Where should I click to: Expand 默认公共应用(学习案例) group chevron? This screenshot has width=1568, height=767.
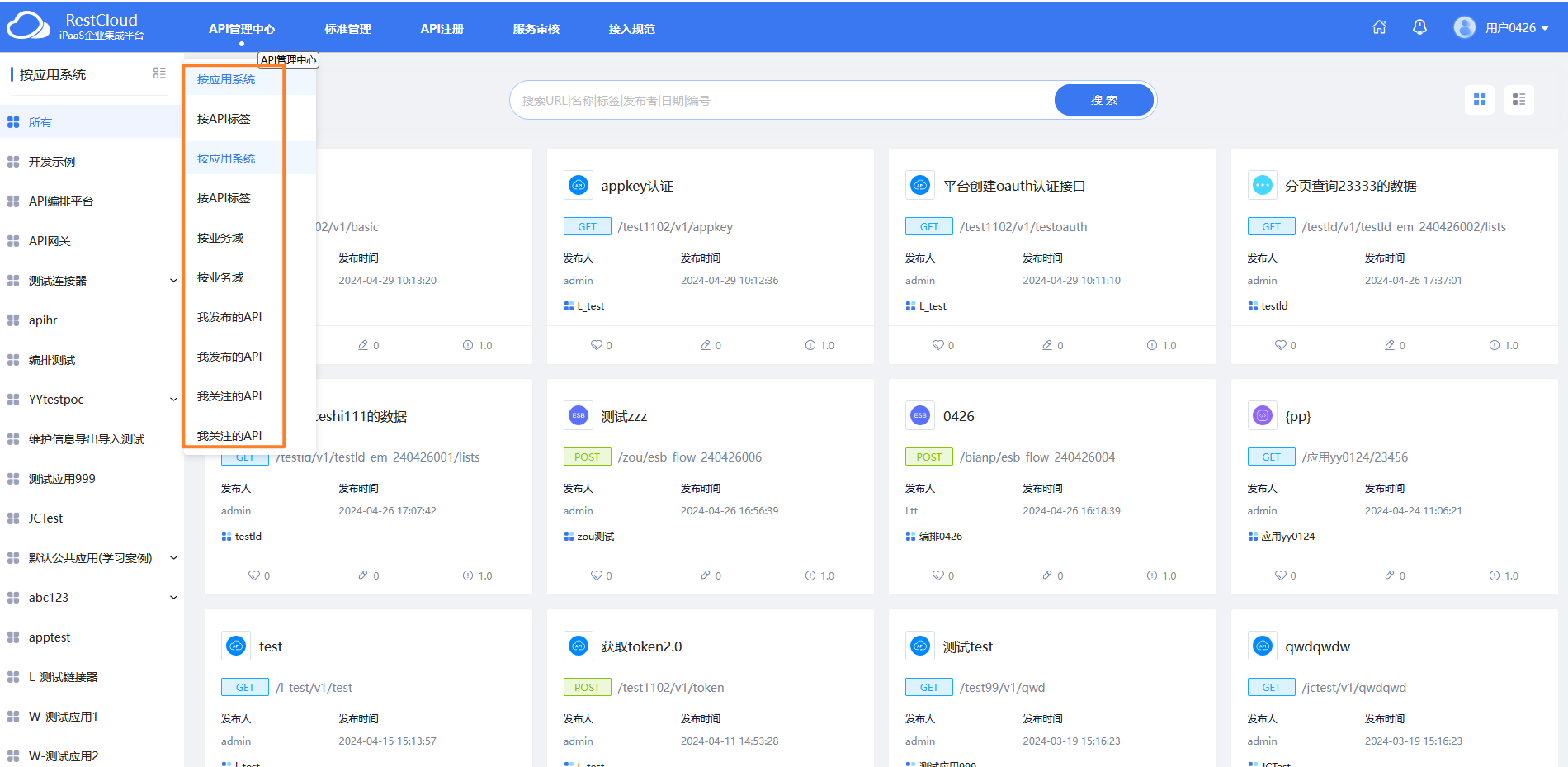point(173,558)
